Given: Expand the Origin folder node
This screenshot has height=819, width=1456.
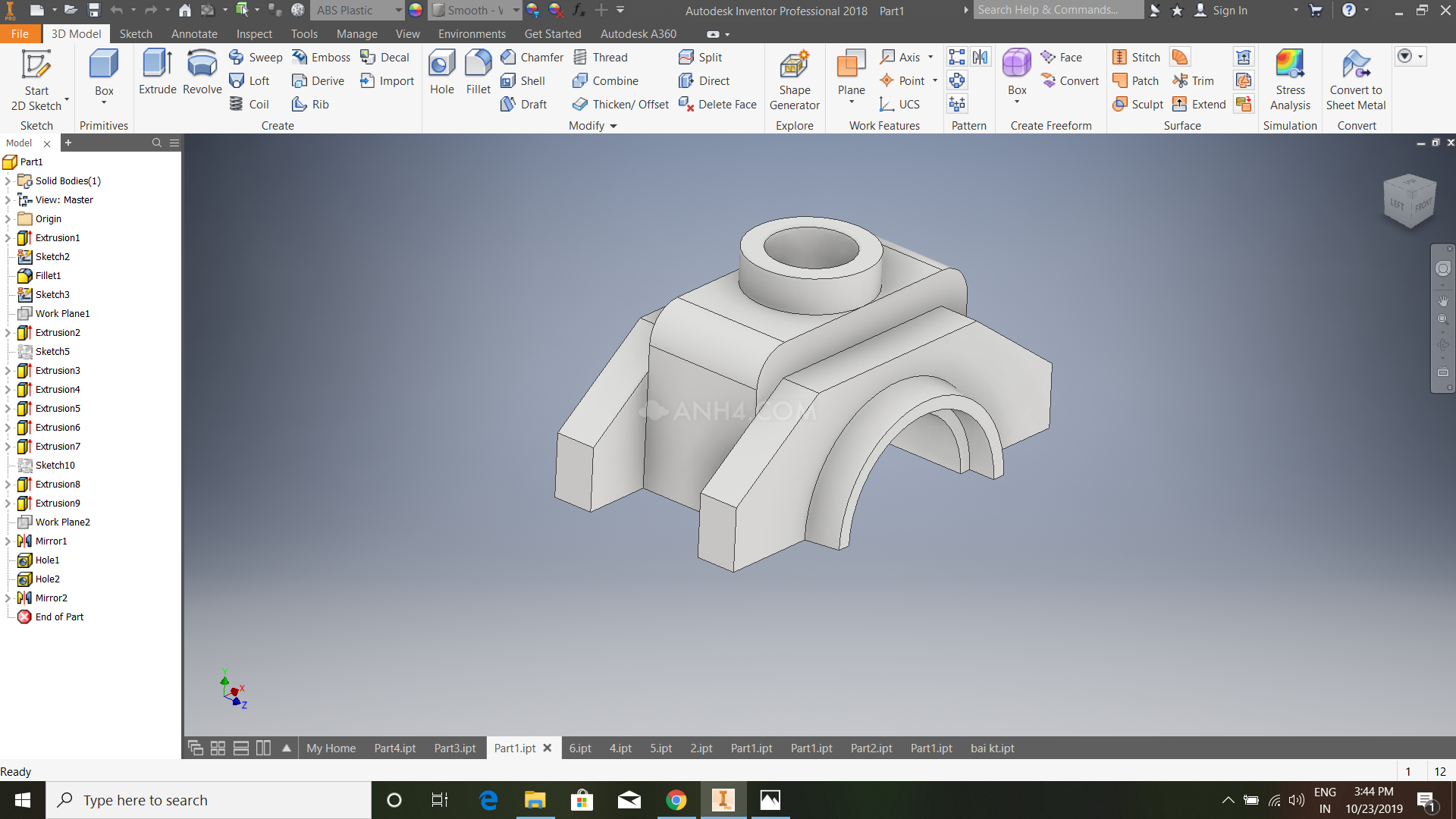Looking at the screenshot, I should [8, 219].
